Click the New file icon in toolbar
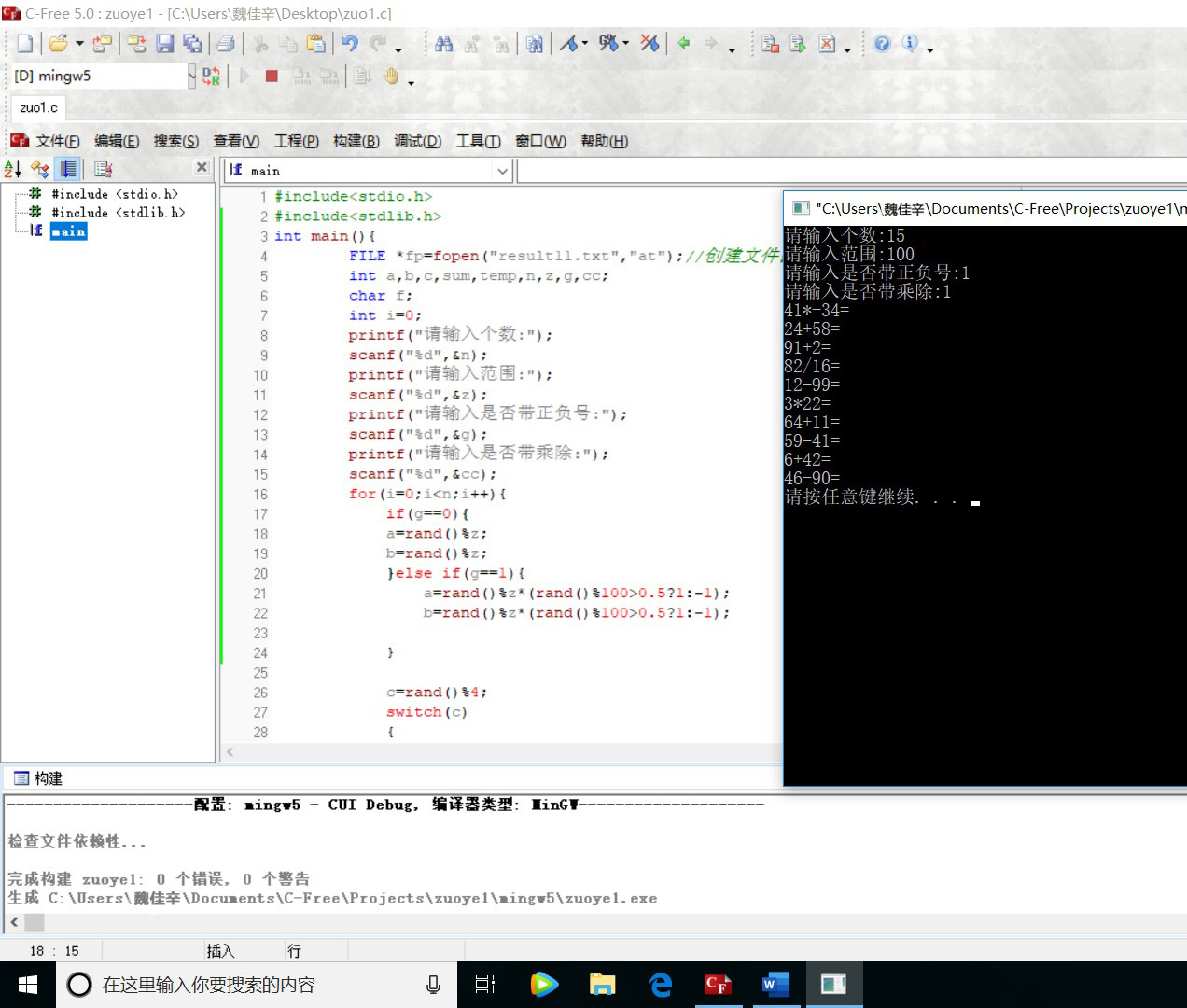The width and height of the screenshot is (1187, 1008). coord(25,43)
